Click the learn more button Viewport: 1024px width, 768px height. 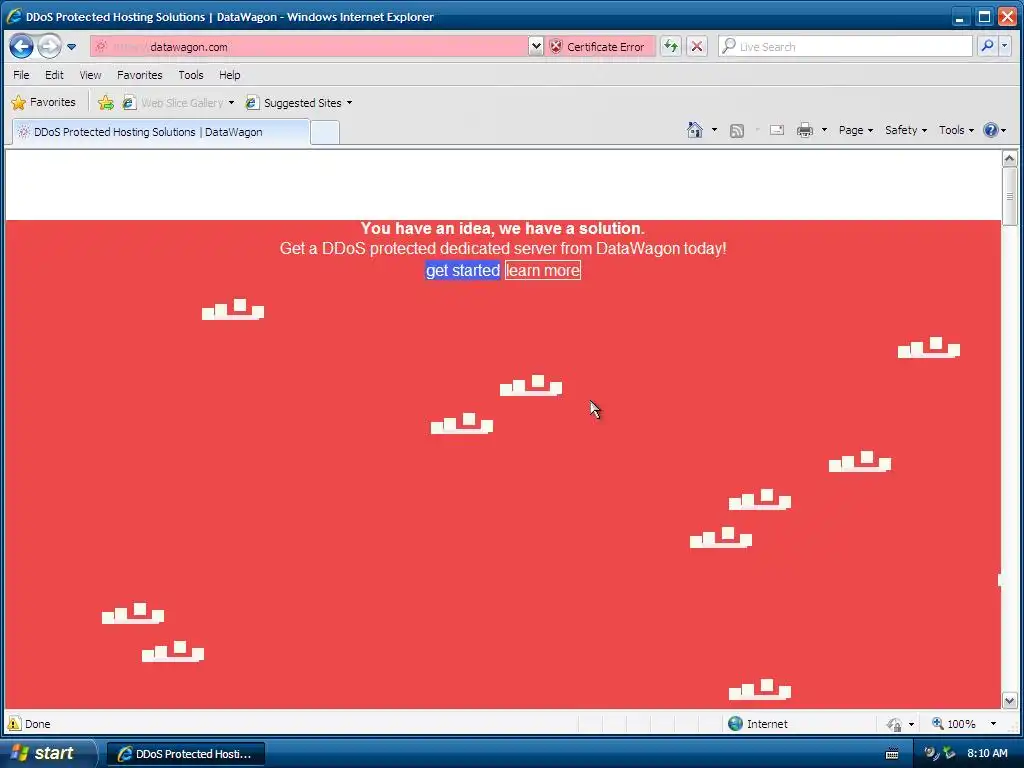click(543, 270)
